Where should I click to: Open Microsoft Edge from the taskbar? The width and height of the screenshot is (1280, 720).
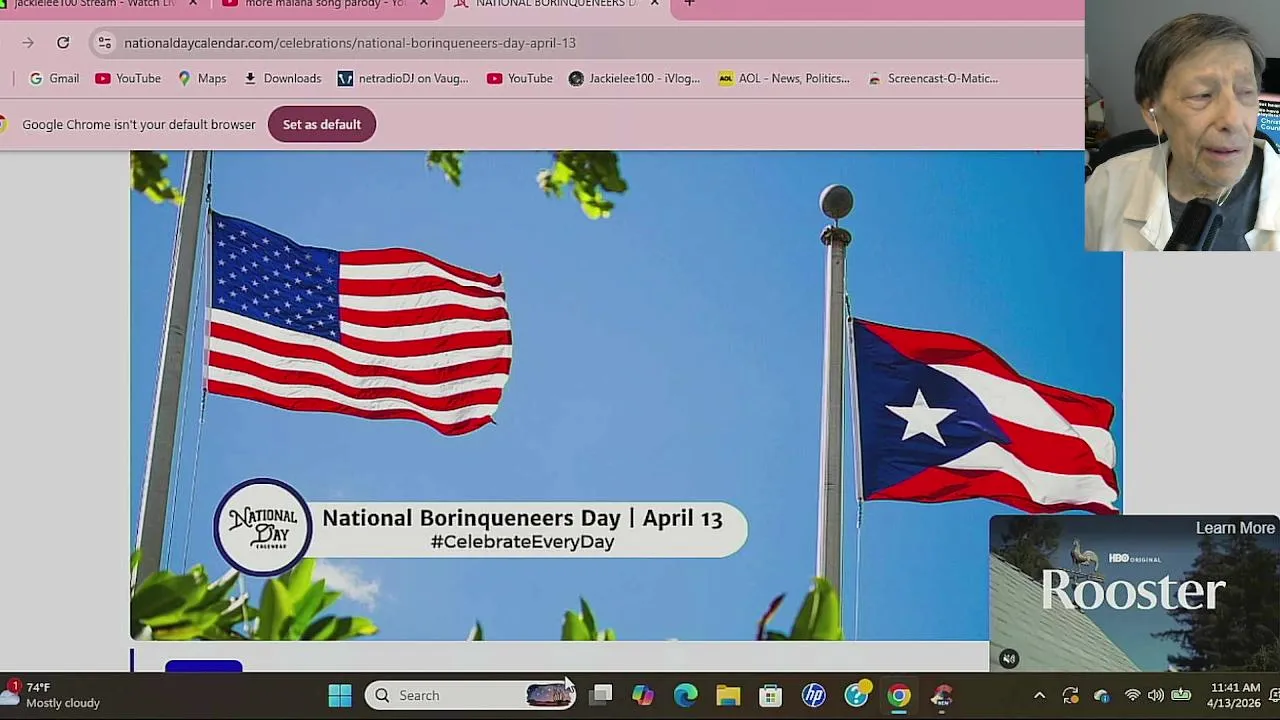coord(686,695)
